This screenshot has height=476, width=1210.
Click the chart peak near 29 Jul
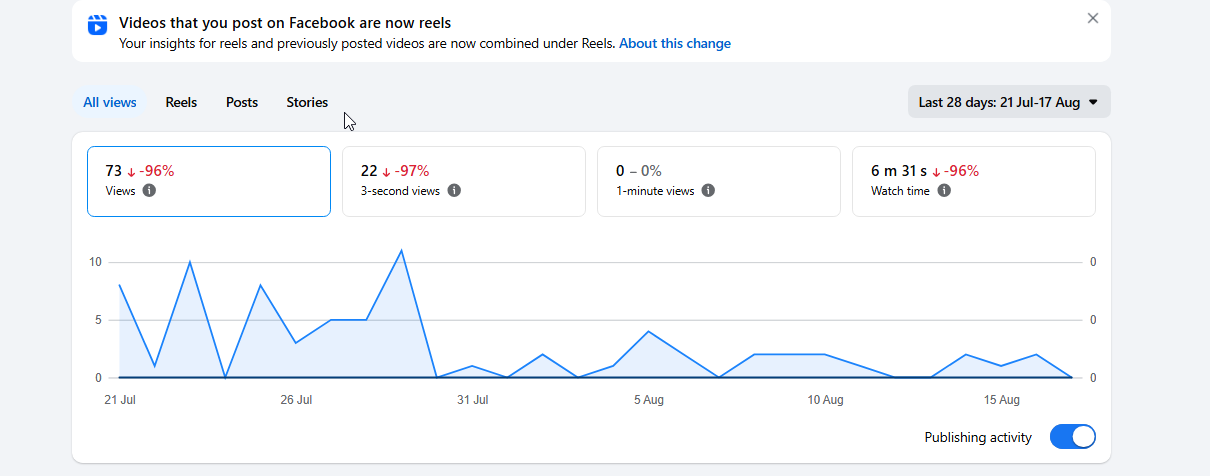tap(401, 250)
